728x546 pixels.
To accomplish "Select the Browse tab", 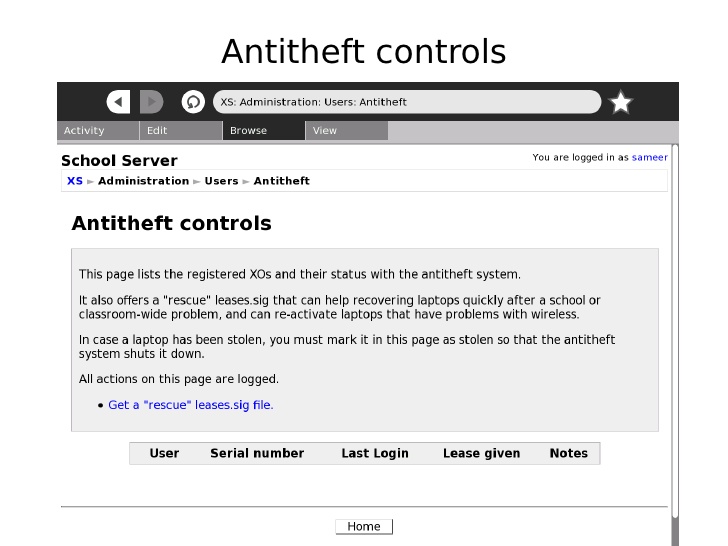I will point(263,131).
